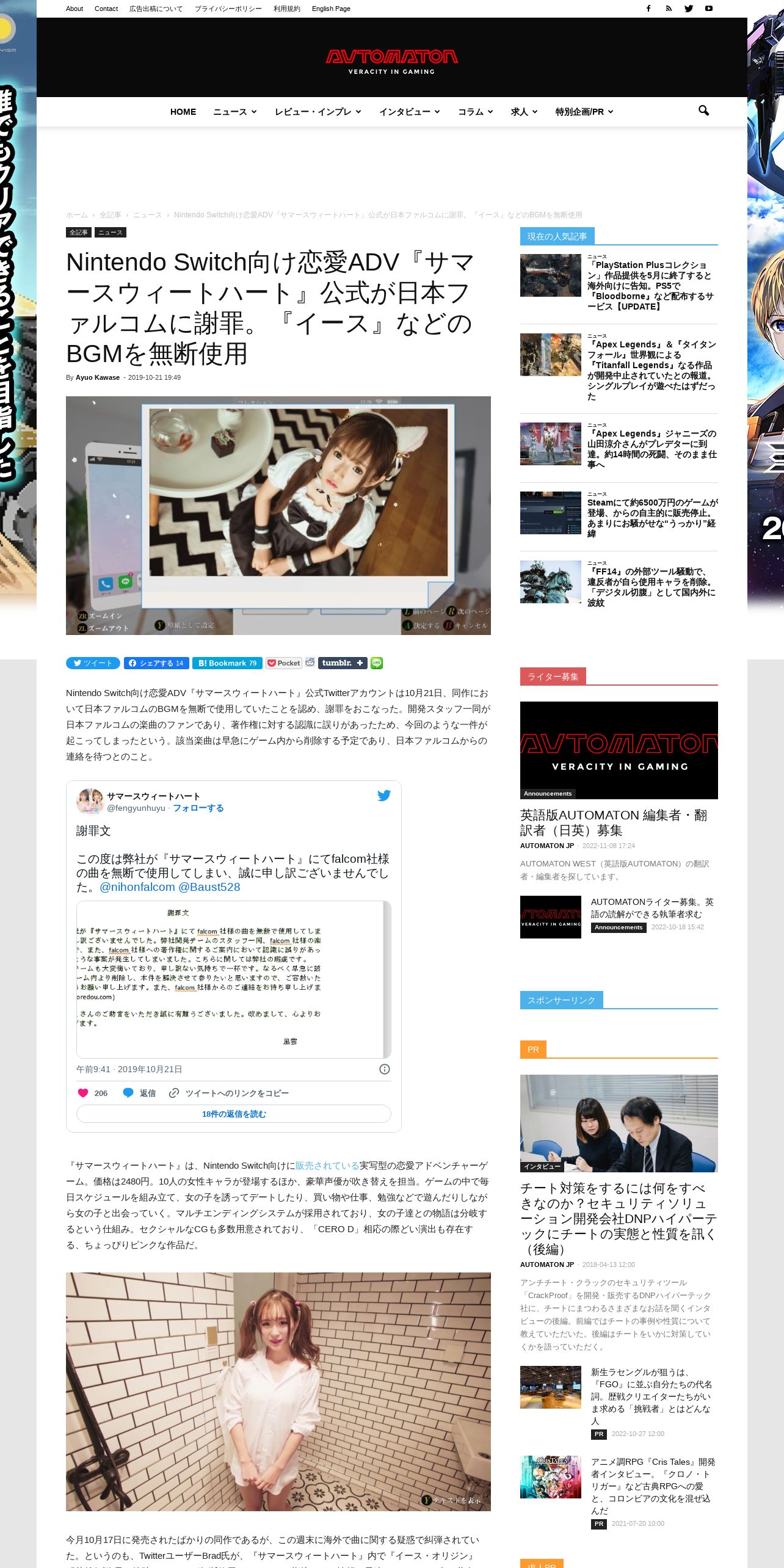
Task: Open the Contact link
Action: coord(106,9)
